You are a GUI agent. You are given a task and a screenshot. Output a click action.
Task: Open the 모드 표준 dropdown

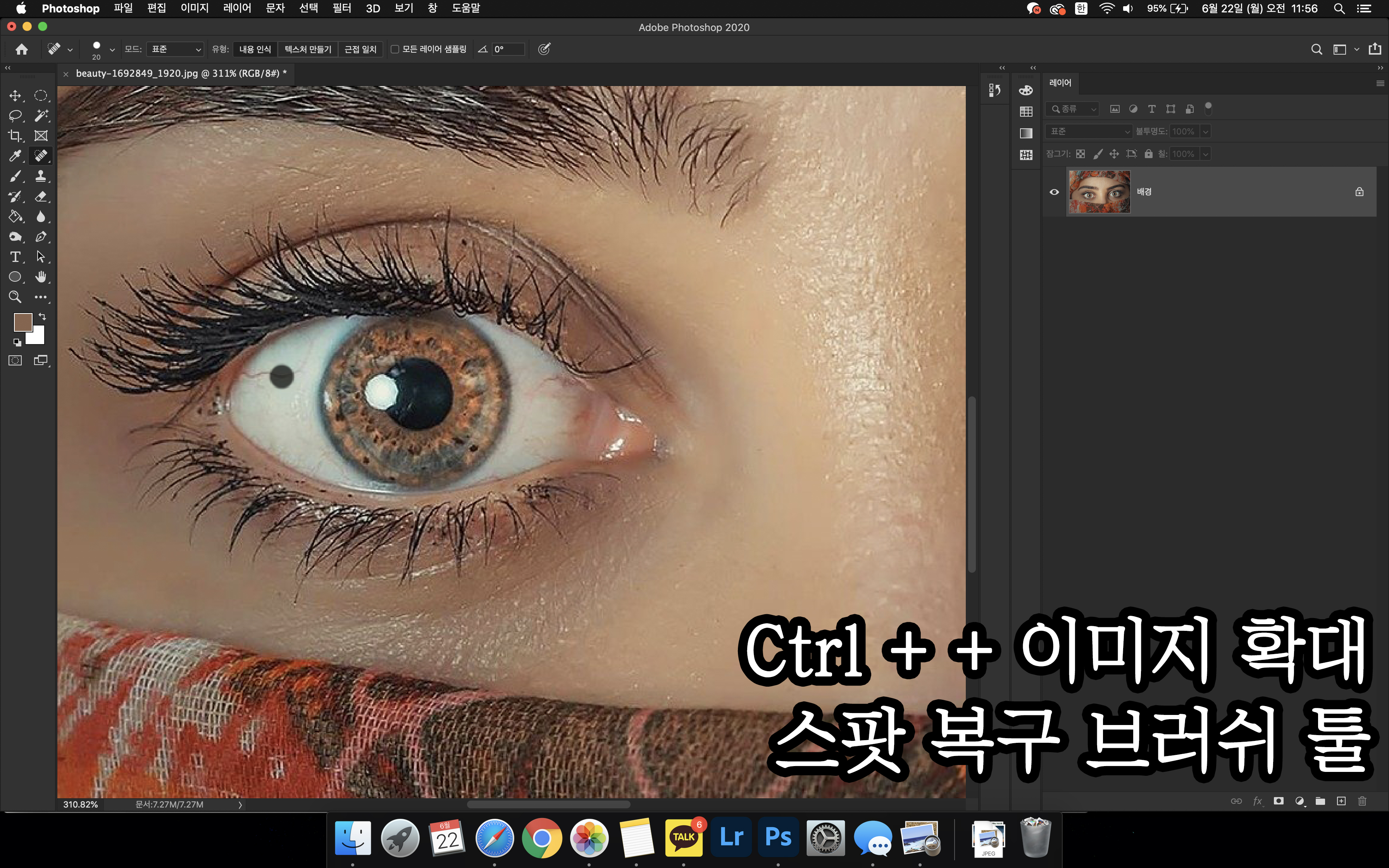pyautogui.click(x=175, y=49)
